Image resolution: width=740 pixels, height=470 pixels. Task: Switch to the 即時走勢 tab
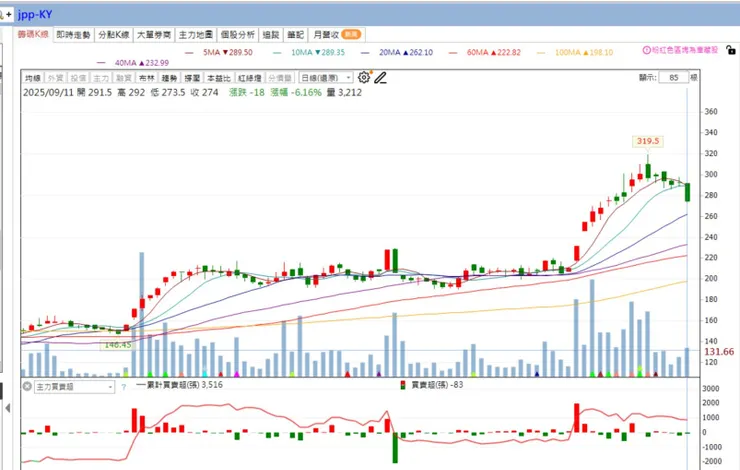point(73,35)
